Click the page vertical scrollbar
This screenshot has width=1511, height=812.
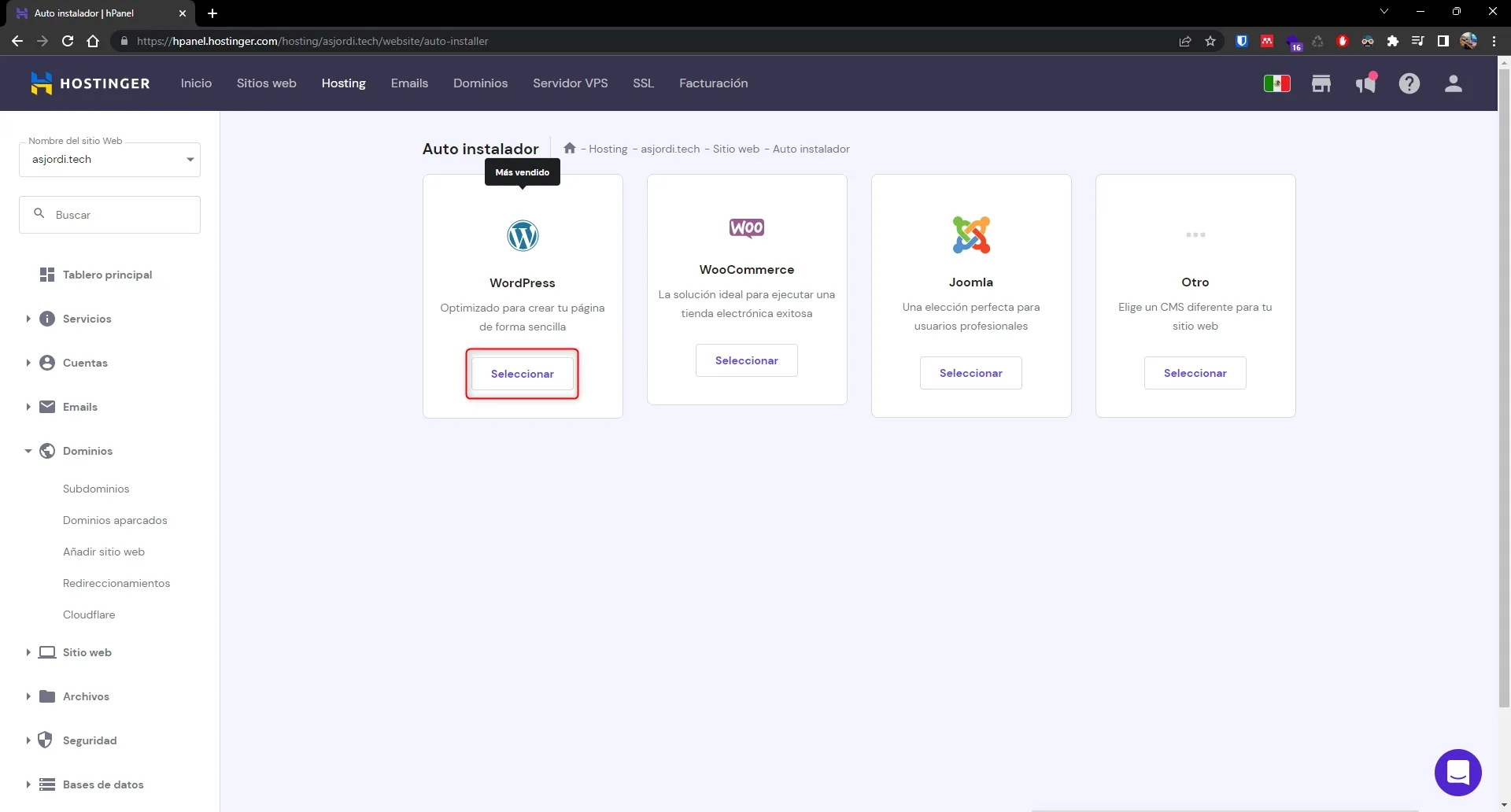[1504, 389]
